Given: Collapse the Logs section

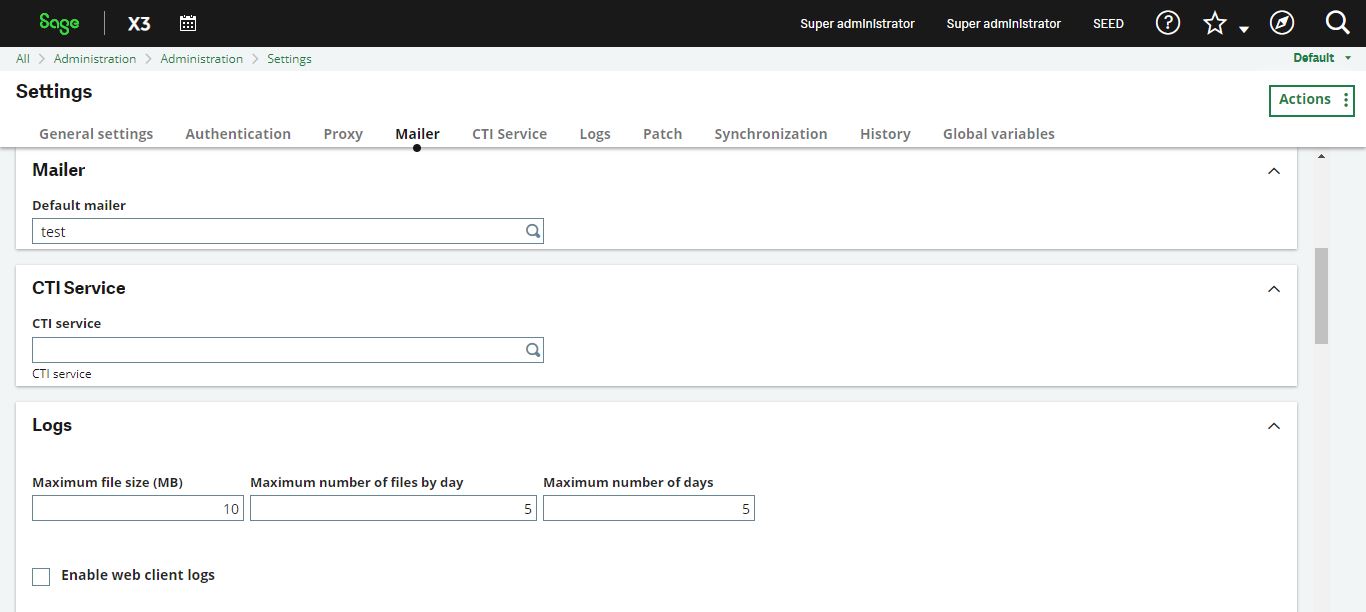Looking at the screenshot, I should coord(1274,425).
